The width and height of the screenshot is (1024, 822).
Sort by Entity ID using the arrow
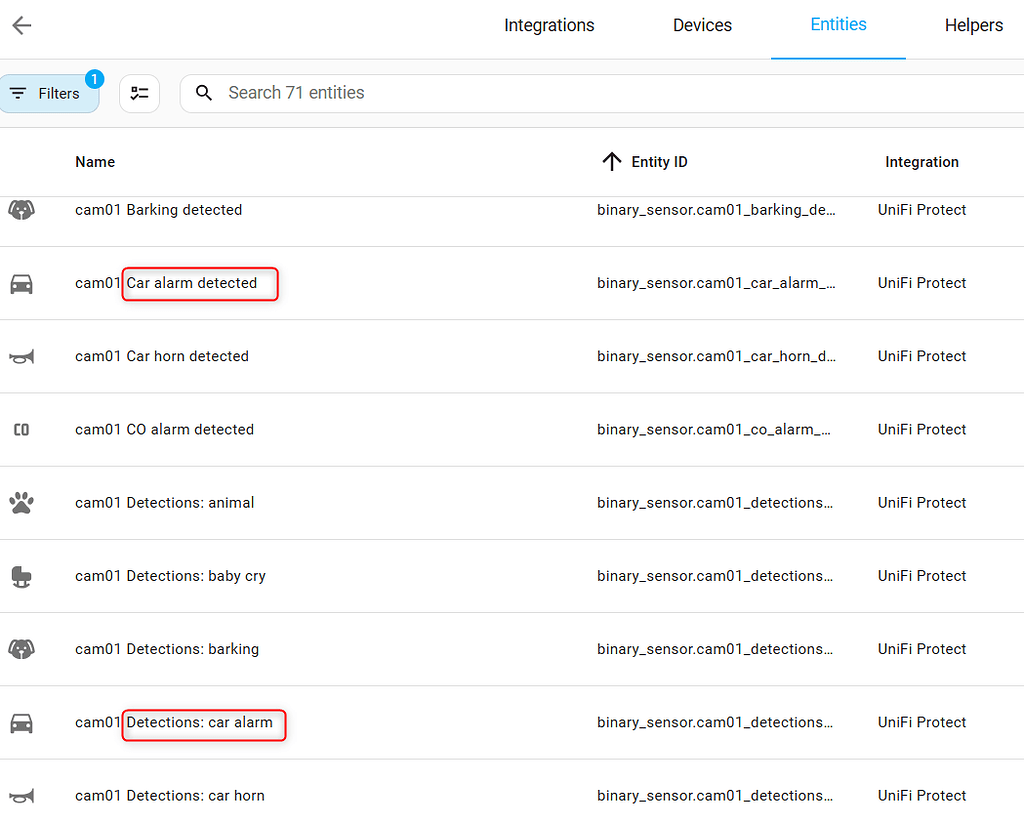(x=610, y=161)
